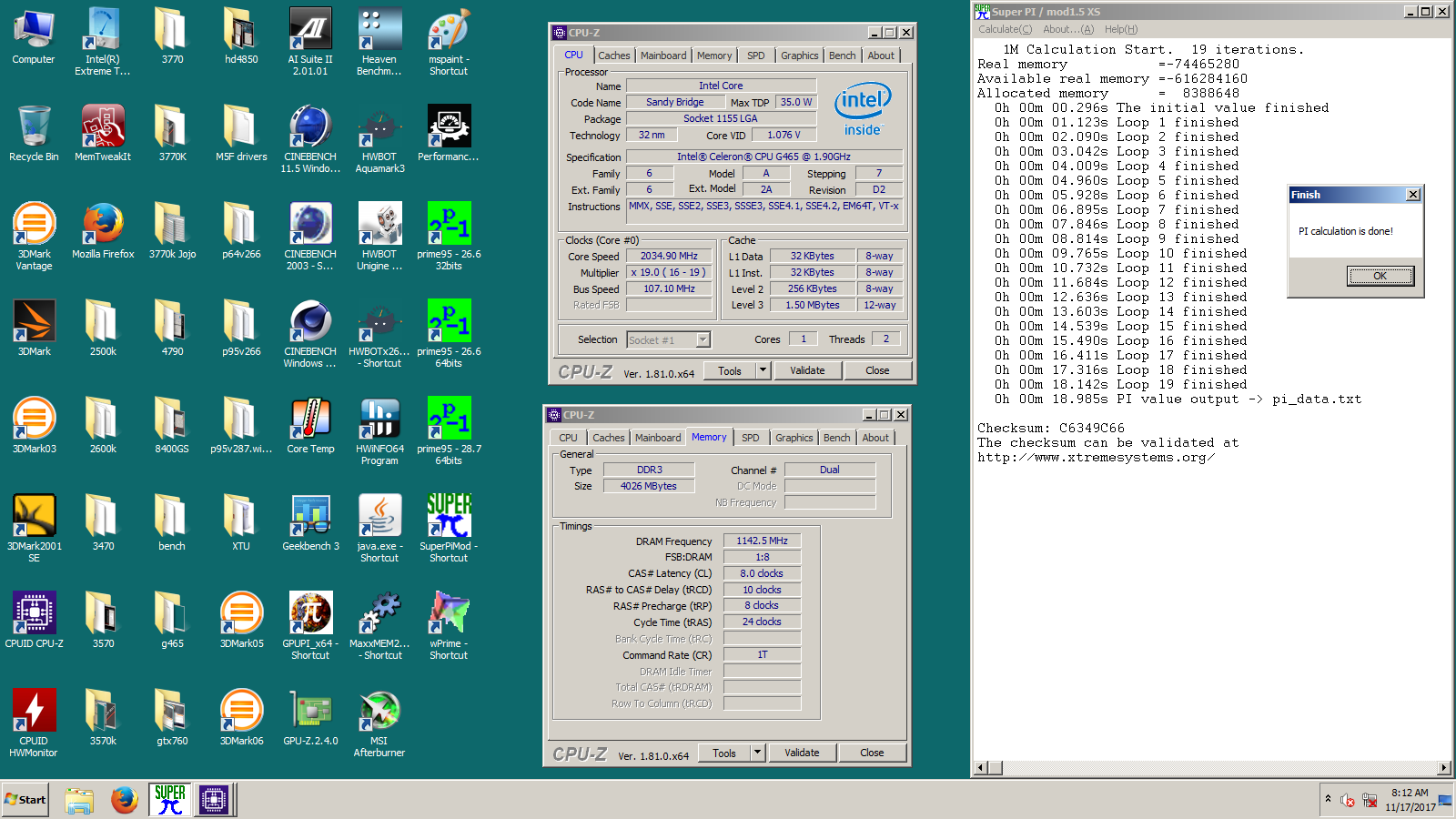Open MSI Afterburner desktop icon
Image resolution: width=1456 pixels, height=819 pixels.
coord(379,723)
